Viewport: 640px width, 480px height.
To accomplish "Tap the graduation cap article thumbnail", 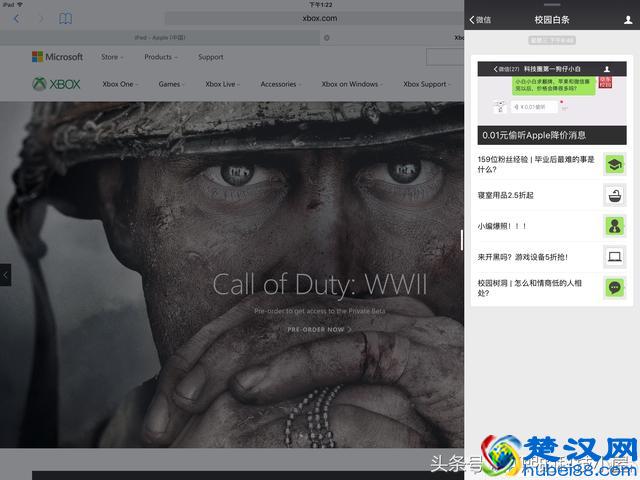I will (x=614, y=164).
